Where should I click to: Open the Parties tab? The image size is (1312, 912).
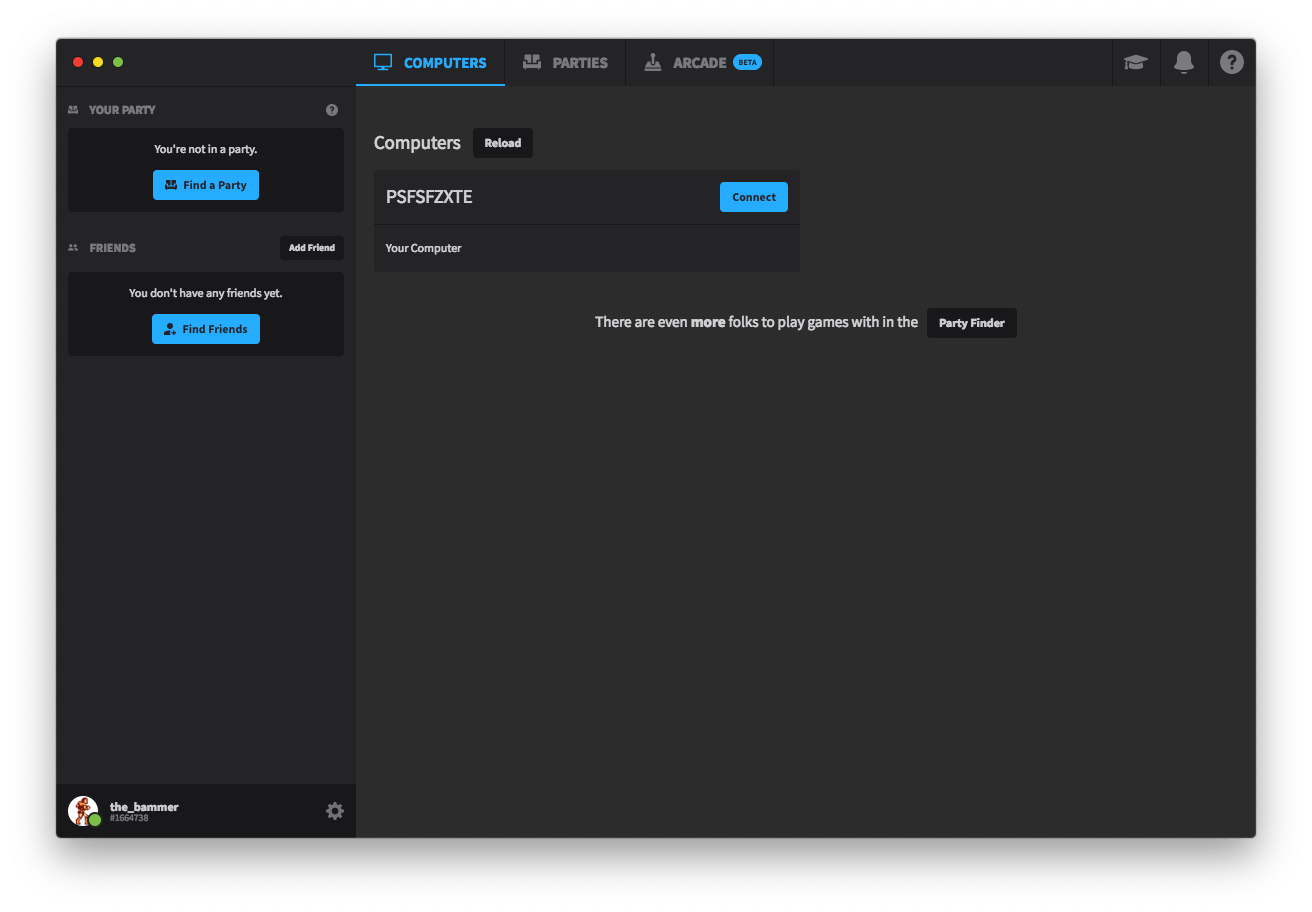coord(565,62)
